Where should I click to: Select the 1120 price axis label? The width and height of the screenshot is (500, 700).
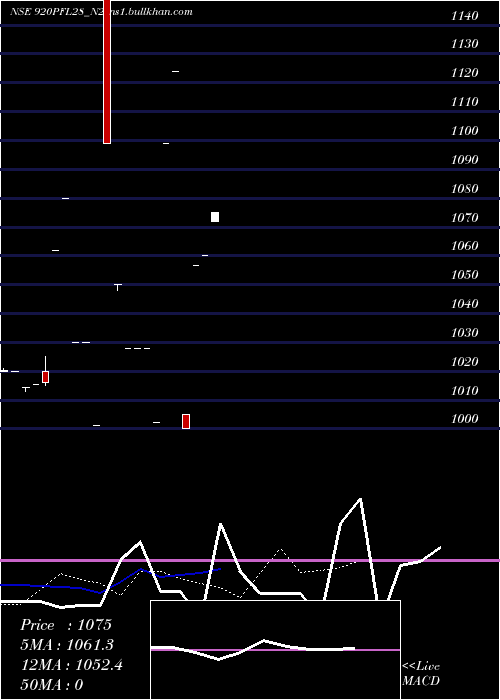click(x=465, y=73)
